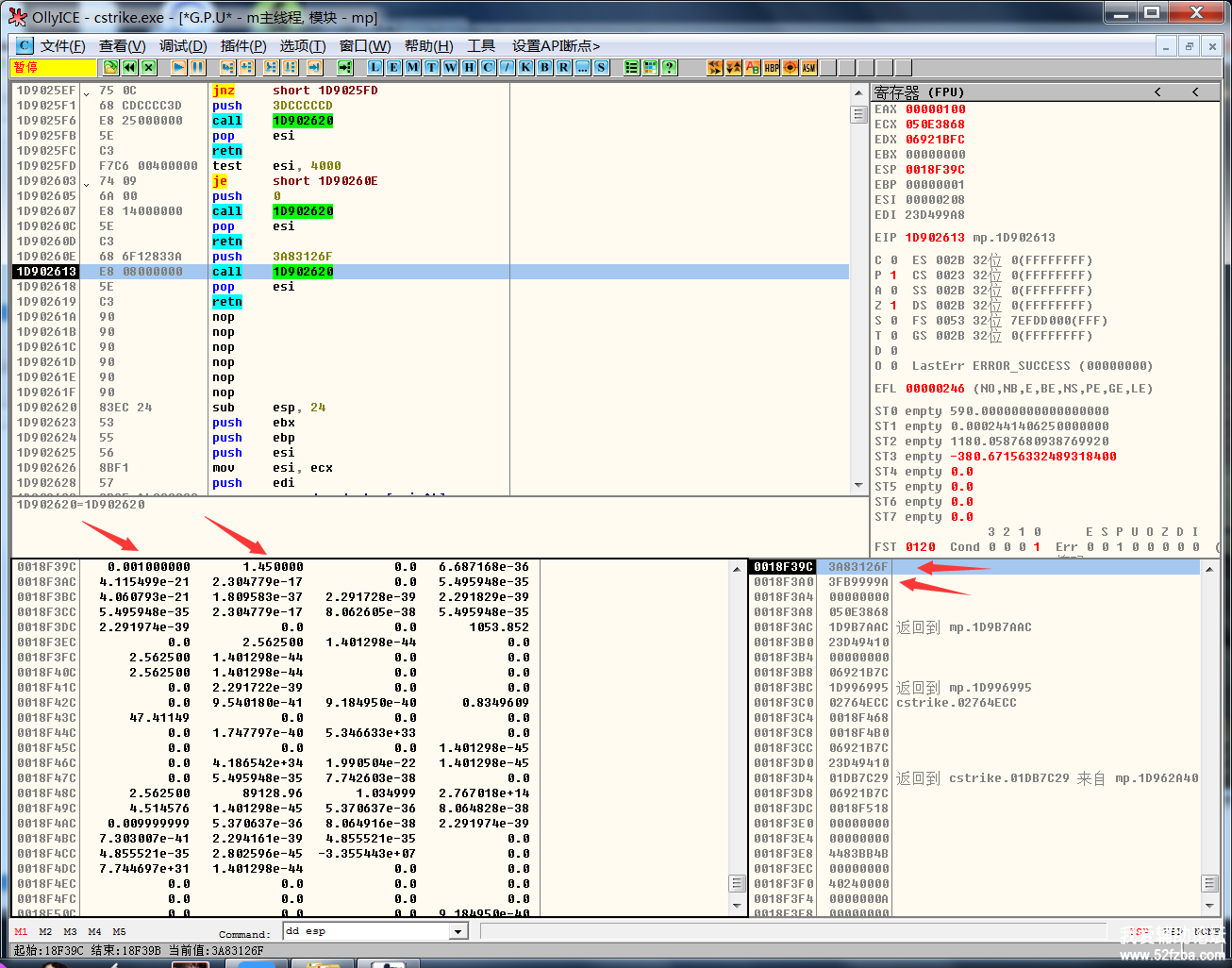The image size is (1232, 968).
Task: Click the ASM plugin toolbar icon
Action: (808, 67)
